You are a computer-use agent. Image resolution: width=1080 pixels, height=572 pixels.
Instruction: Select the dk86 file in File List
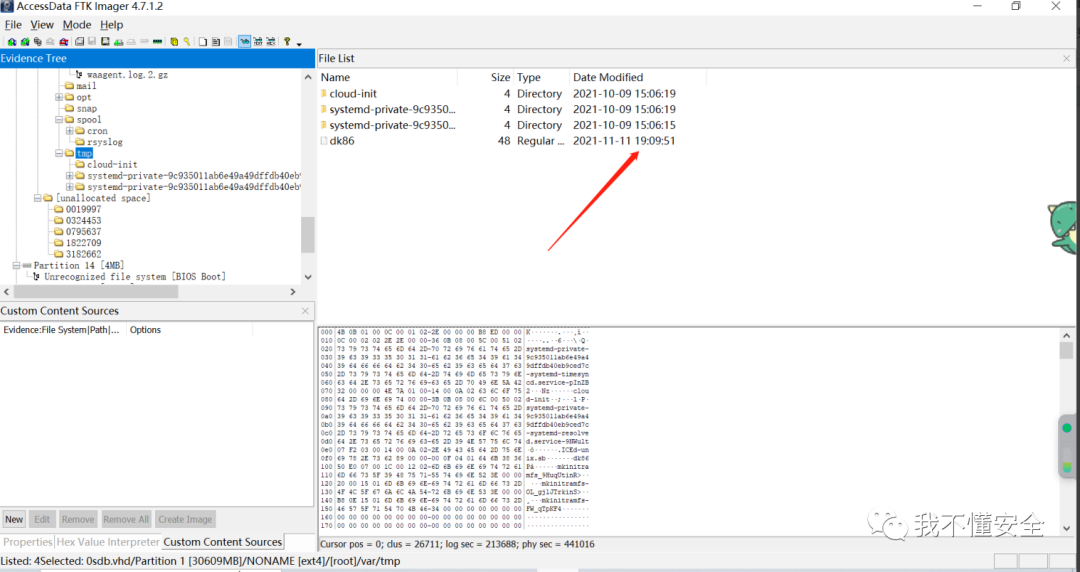pos(342,141)
